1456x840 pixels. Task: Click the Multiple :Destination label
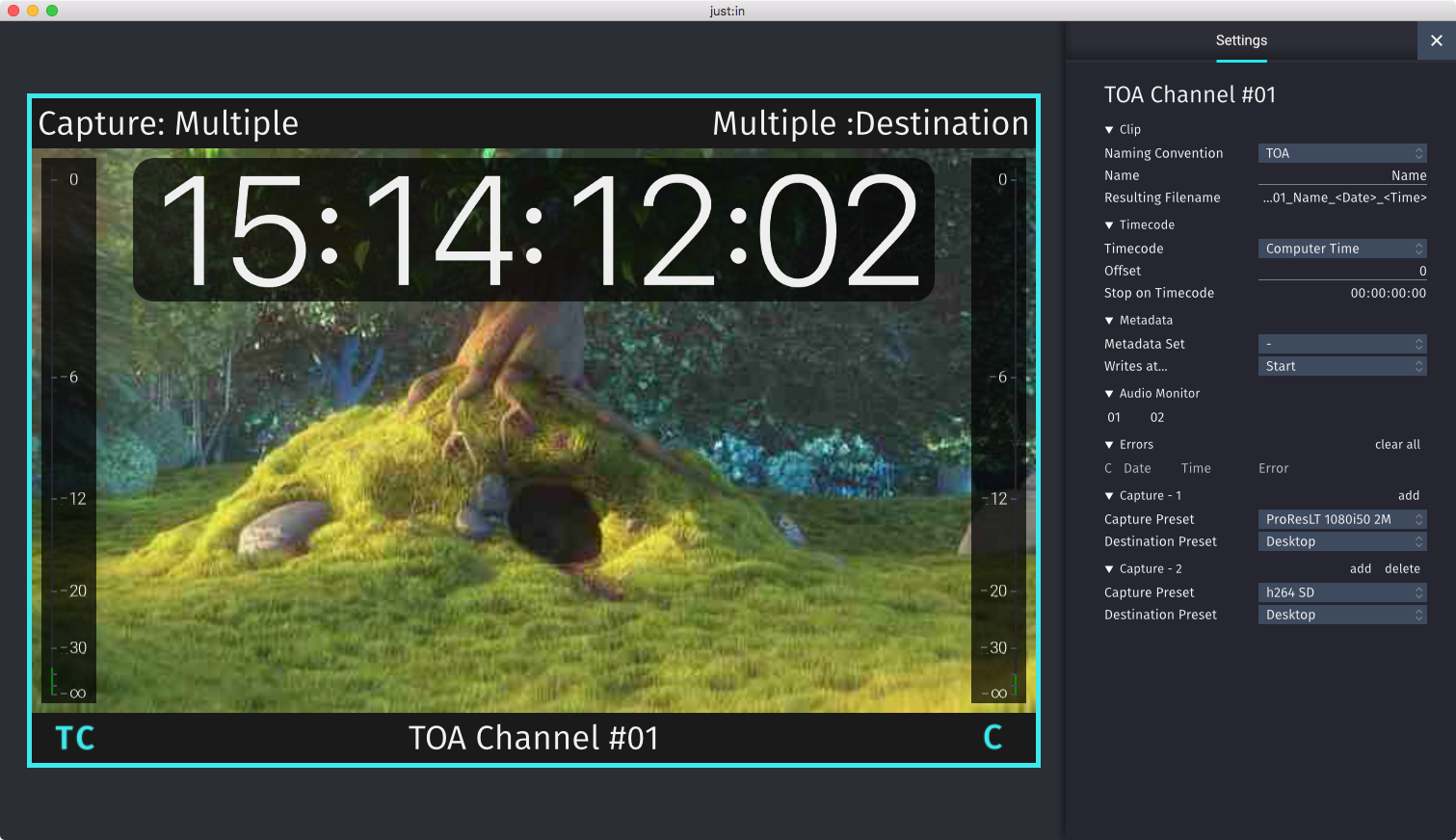870,123
